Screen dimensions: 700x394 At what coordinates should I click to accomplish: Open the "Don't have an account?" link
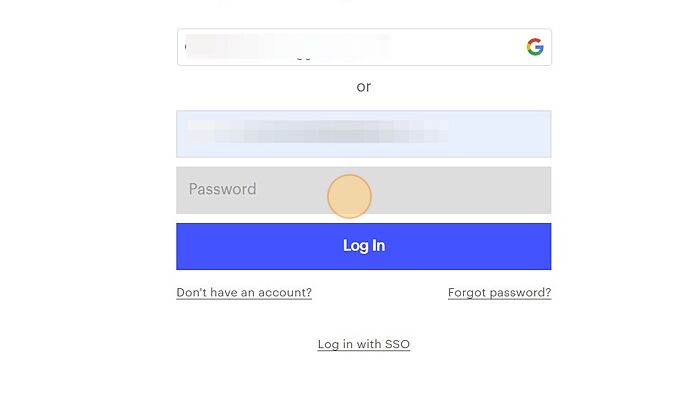(x=244, y=293)
